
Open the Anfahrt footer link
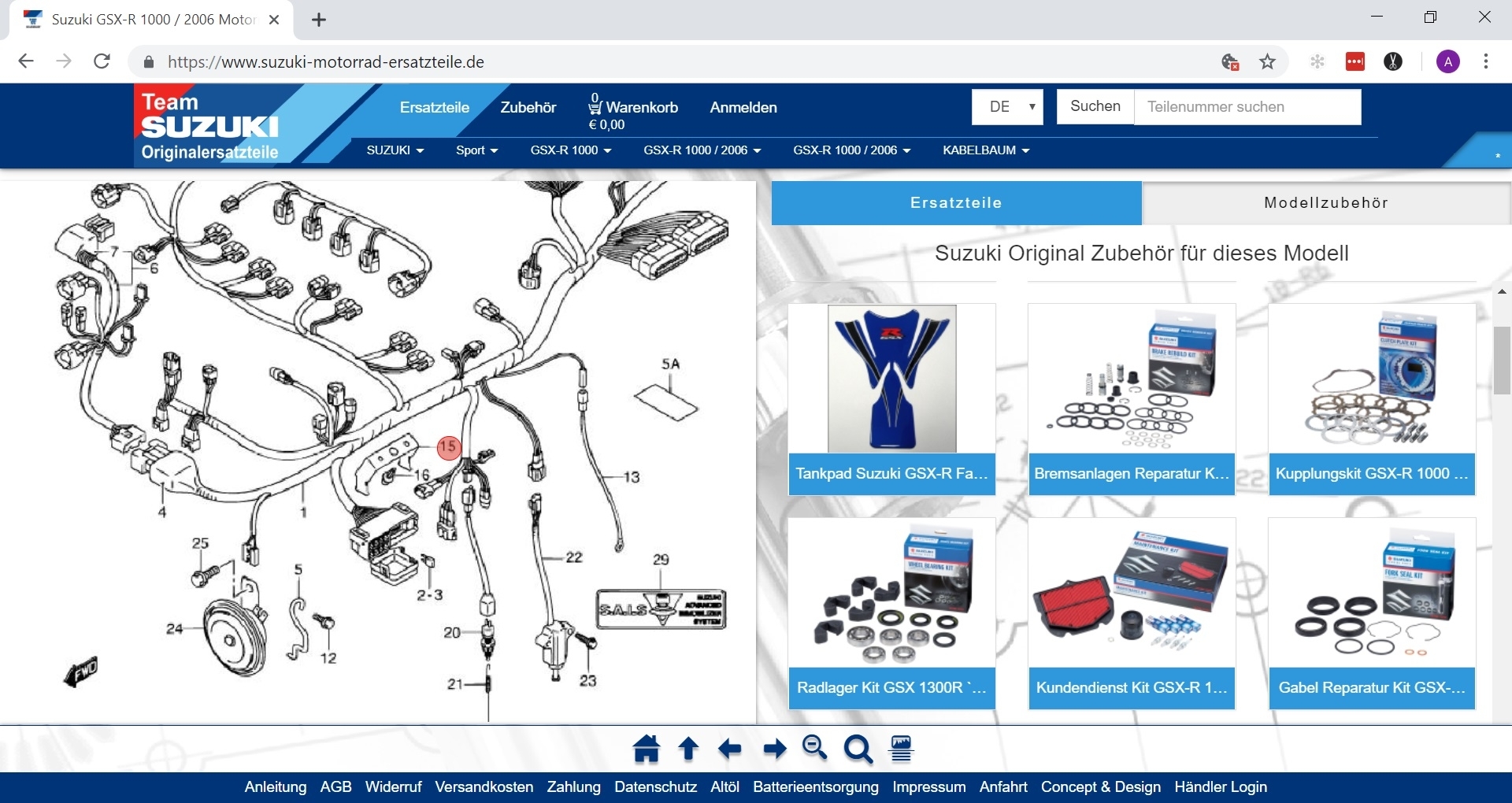(1003, 787)
